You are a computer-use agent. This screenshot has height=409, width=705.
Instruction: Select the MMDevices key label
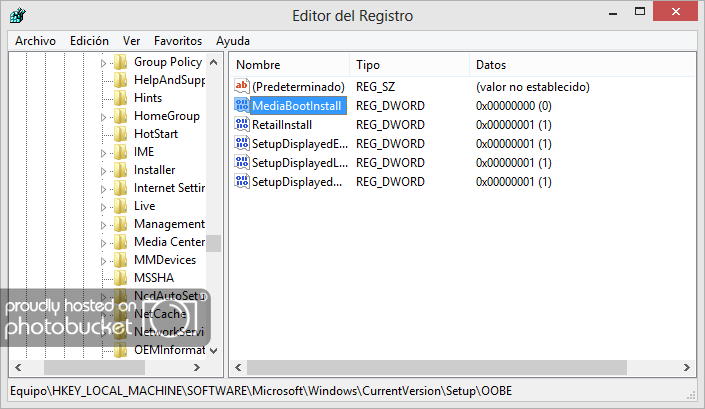(x=165, y=259)
